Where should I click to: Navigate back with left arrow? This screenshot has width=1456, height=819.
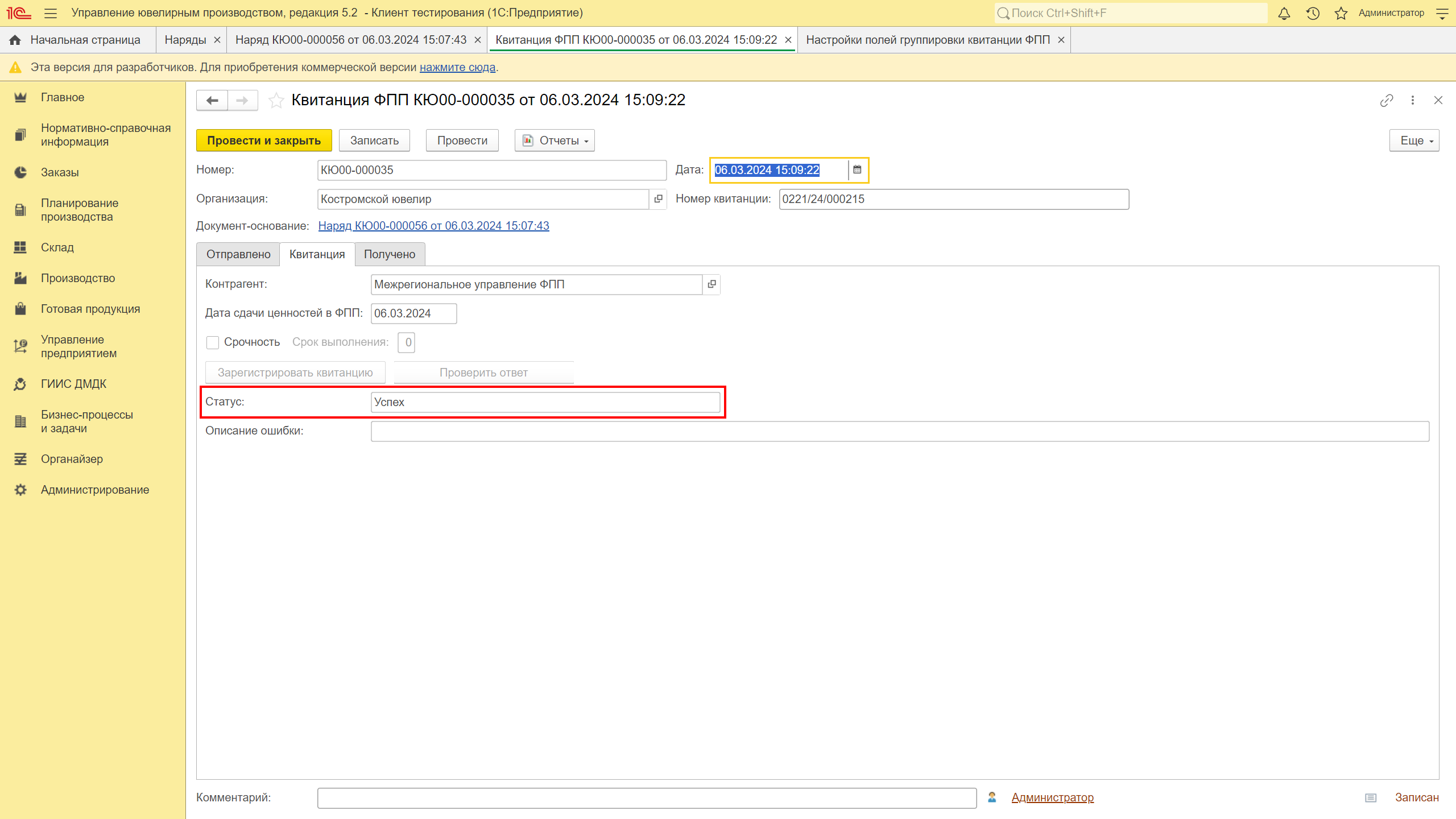[x=212, y=101]
